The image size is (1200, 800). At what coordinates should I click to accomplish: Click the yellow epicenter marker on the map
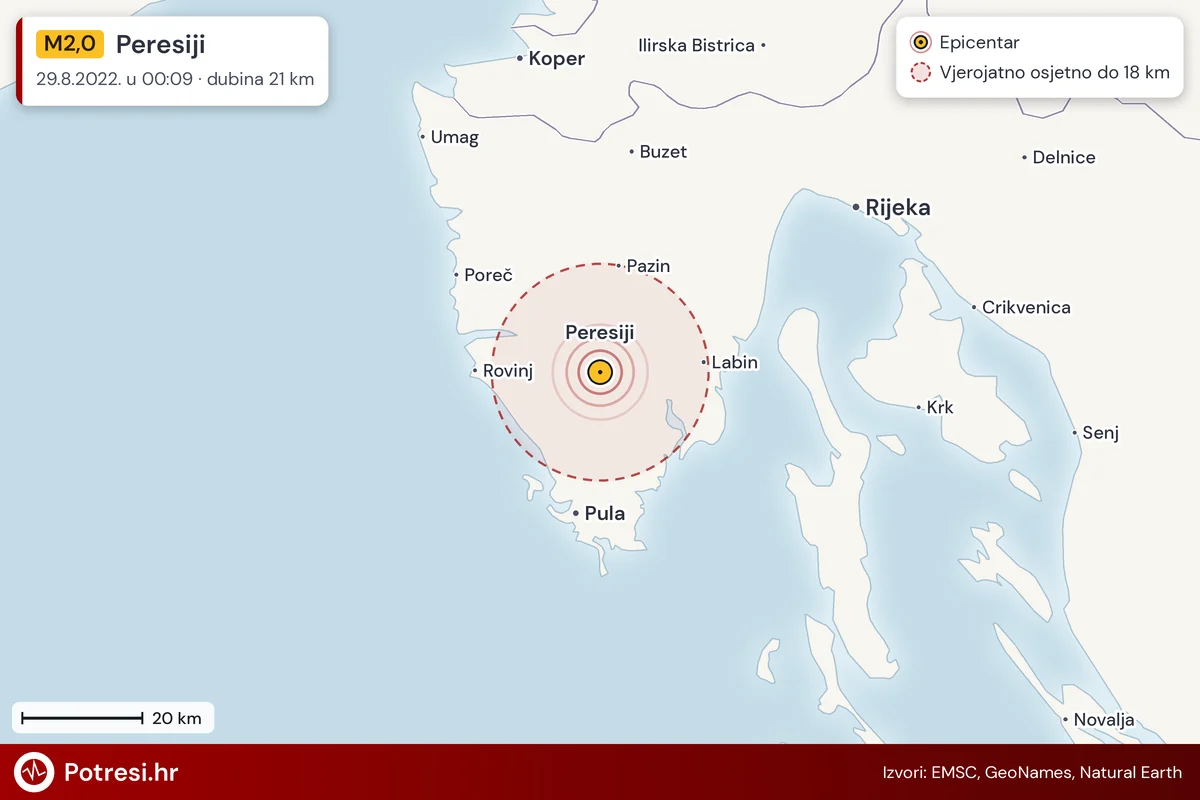click(x=599, y=373)
